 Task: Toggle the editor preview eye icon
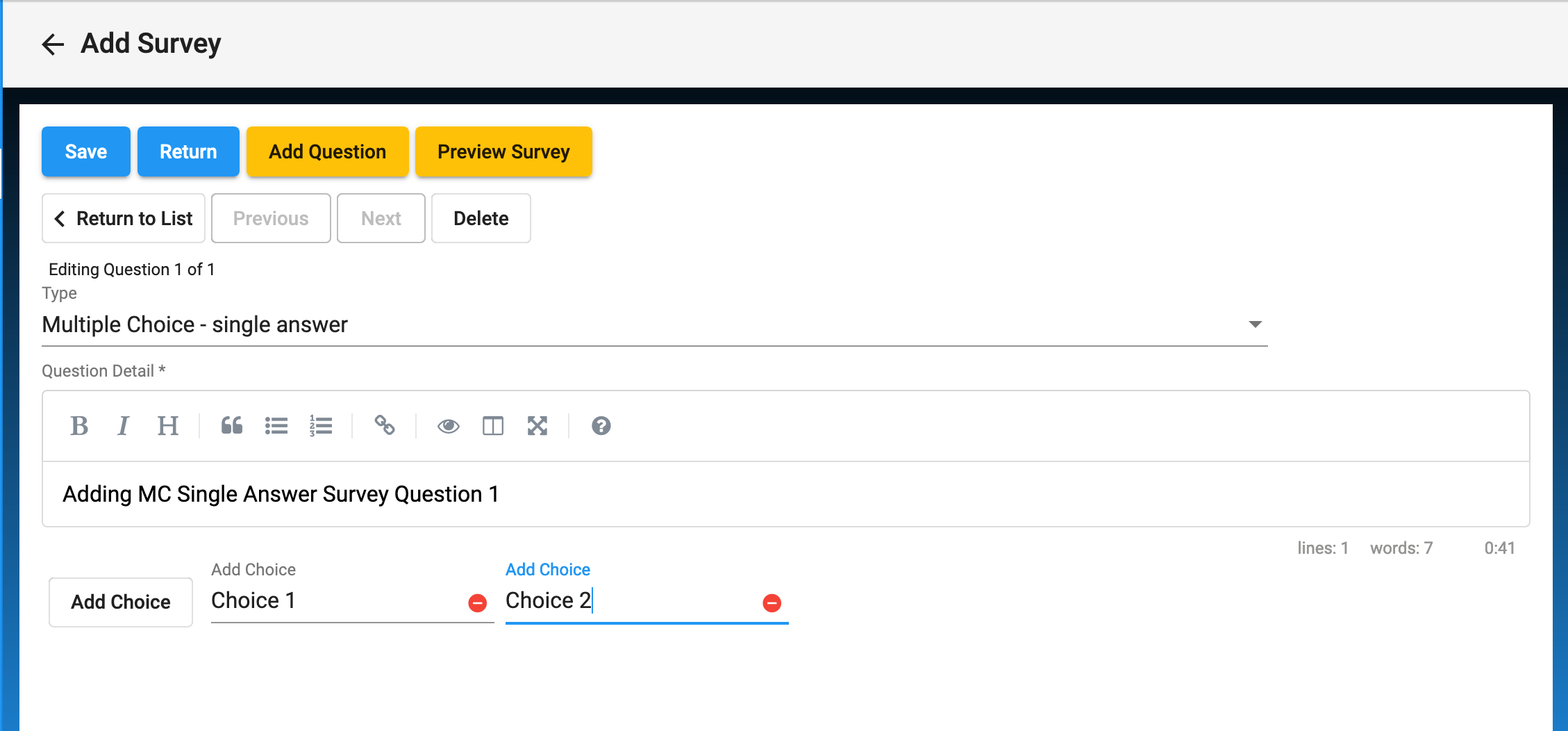click(x=449, y=426)
